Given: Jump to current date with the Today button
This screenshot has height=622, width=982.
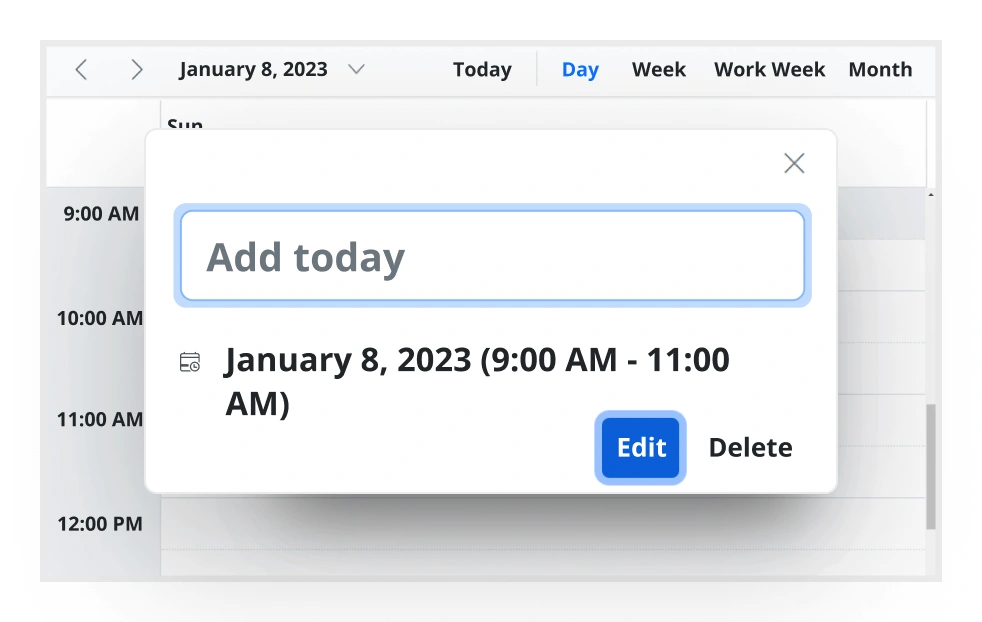Looking at the screenshot, I should [482, 69].
